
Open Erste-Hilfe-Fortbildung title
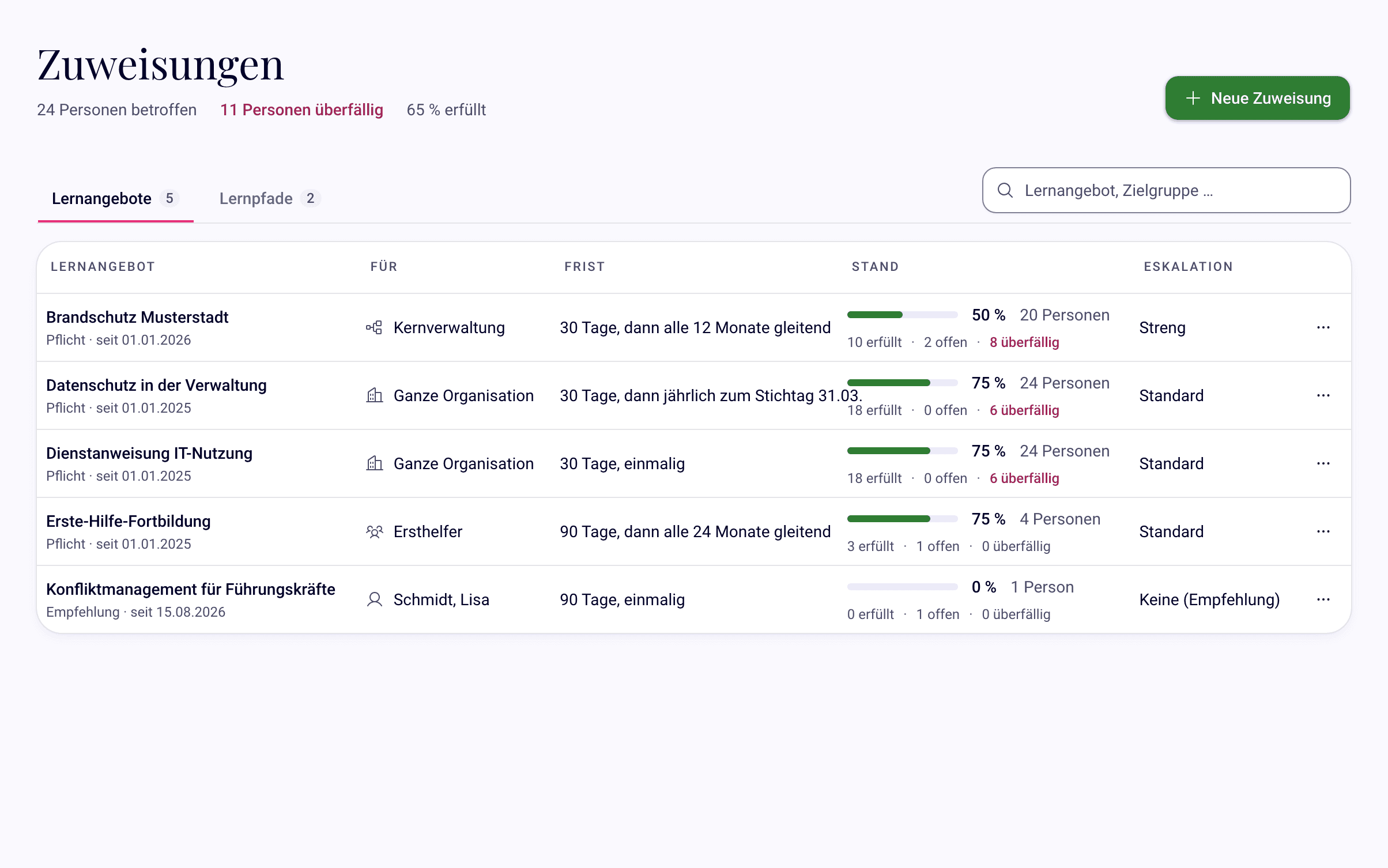pyautogui.click(x=129, y=521)
